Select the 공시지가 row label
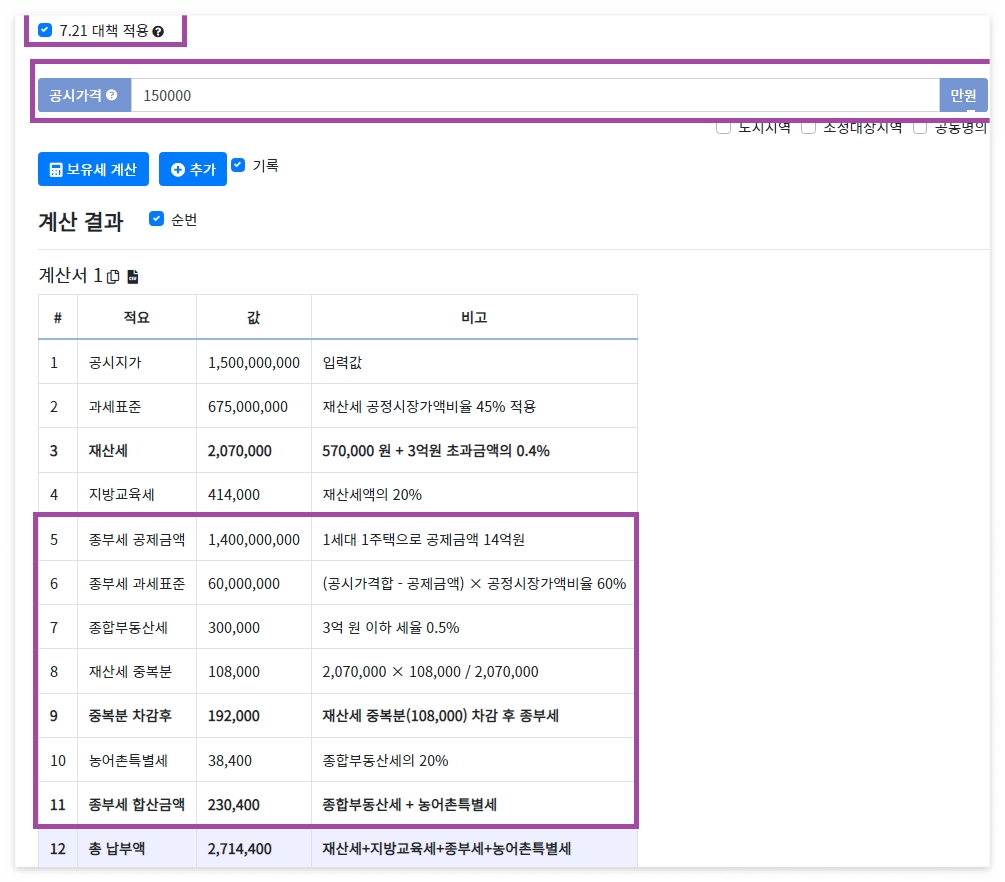Image resolution: width=1005 pixels, height=882 pixels. pos(115,363)
